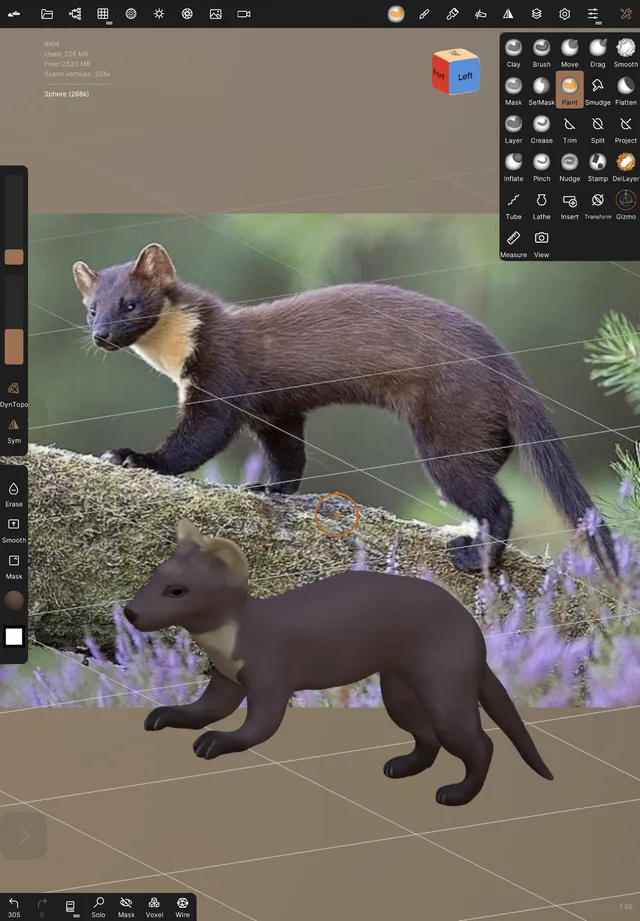The image size is (640, 921).
Task: Open the brown material sphere on left sidebar
Action: click(x=14, y=600)
